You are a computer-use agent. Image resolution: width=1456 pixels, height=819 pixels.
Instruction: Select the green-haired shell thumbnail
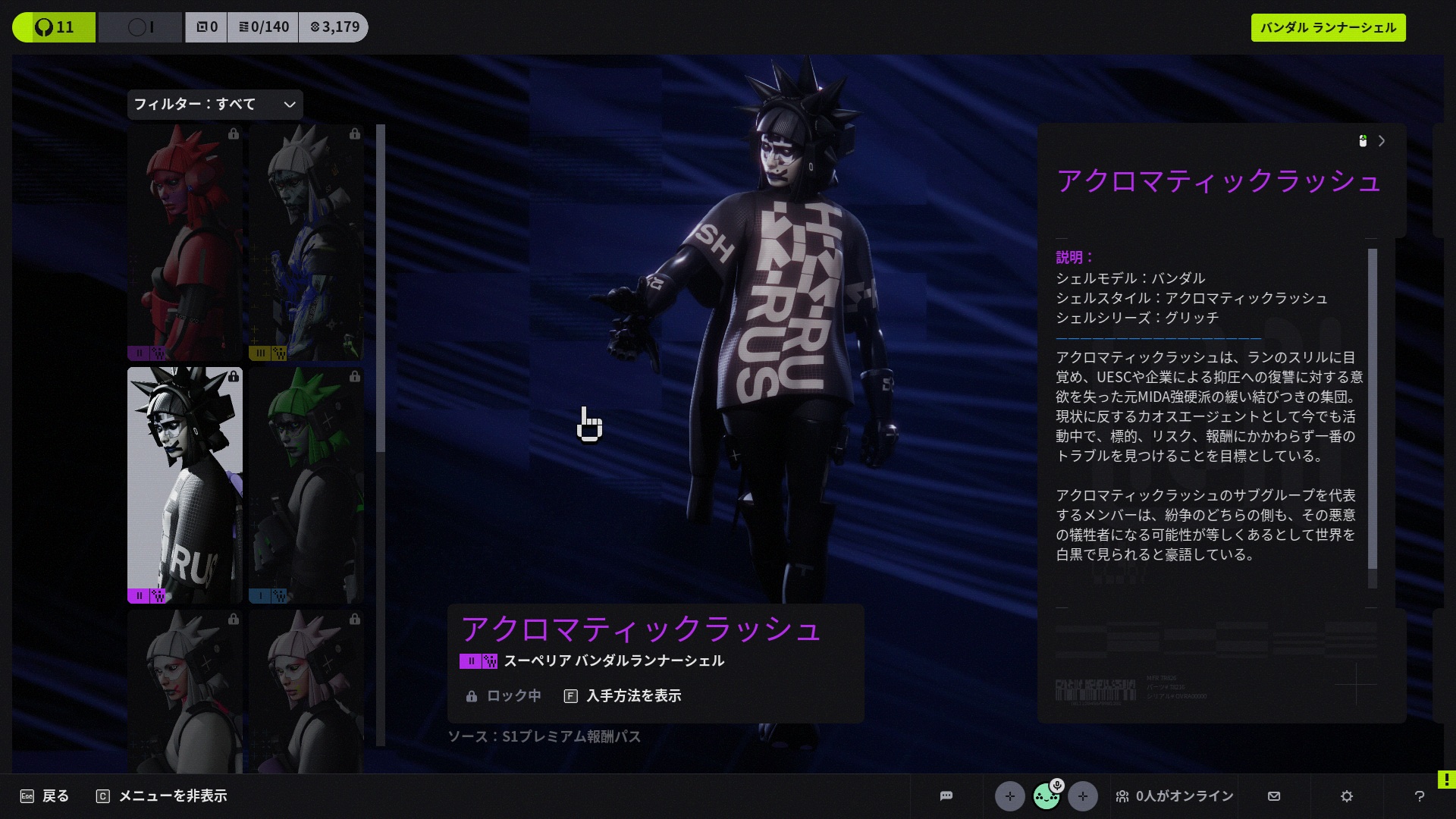pyautogui.click(x=306, y=485)
